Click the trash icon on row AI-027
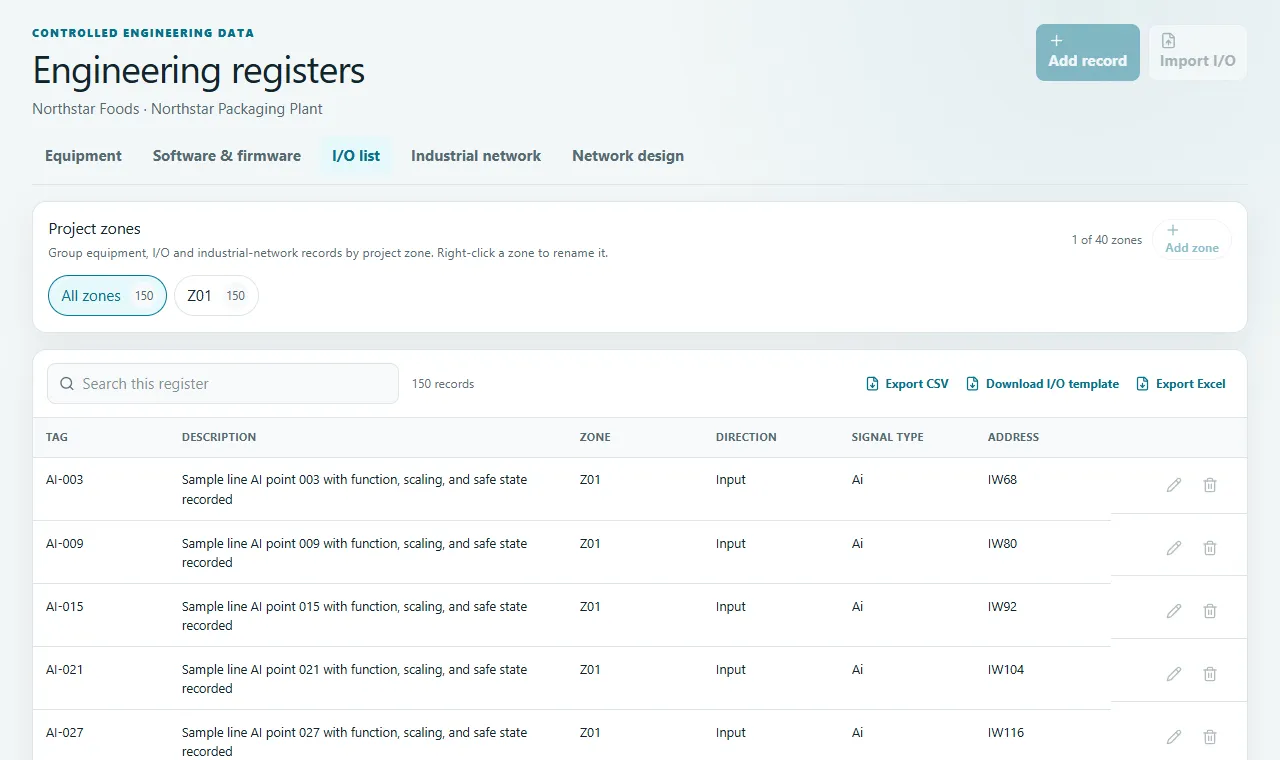 coord(1210,737)
